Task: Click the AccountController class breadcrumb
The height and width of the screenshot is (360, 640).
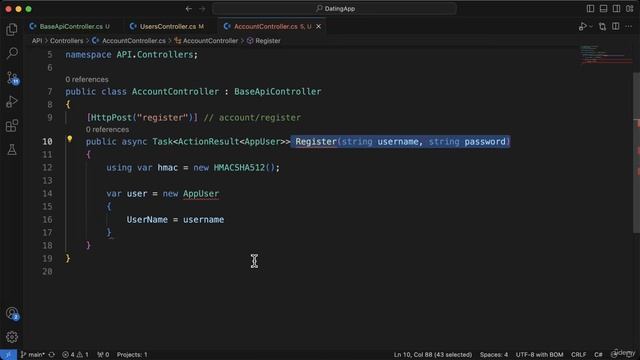Action: pyautogui.click(x=206, y=41)
